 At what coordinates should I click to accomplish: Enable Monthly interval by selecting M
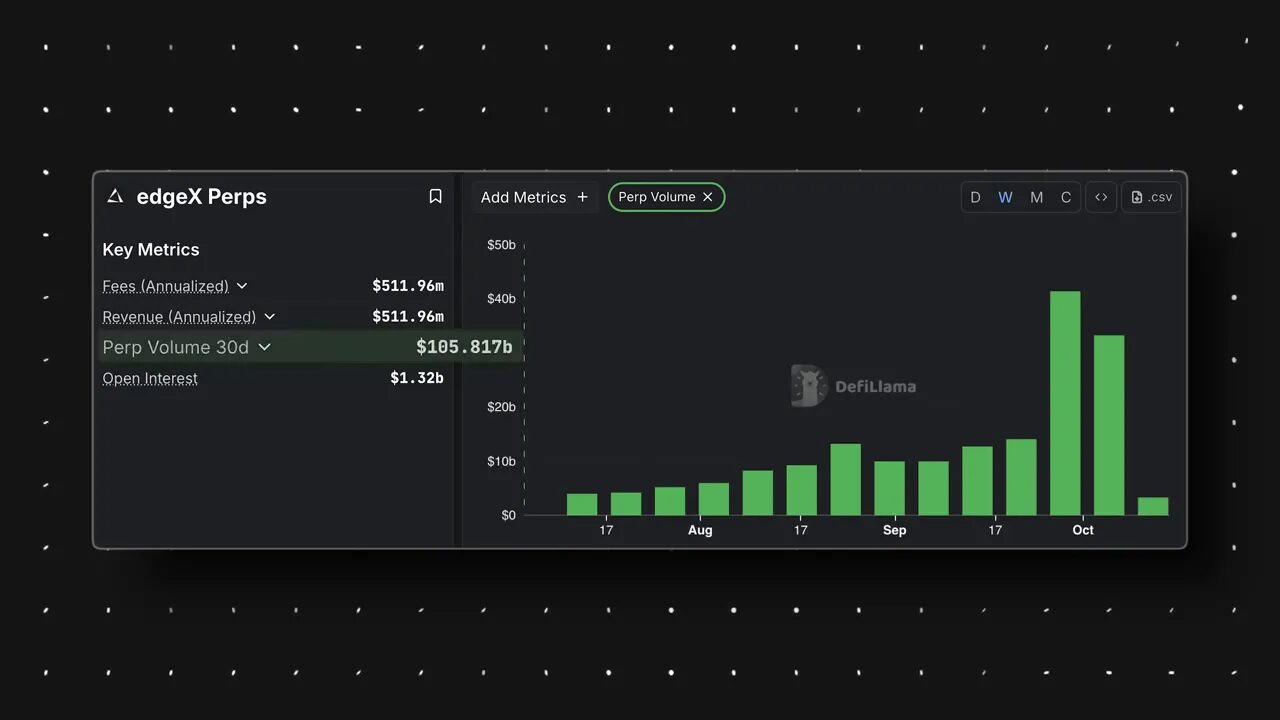(1036, 197)
